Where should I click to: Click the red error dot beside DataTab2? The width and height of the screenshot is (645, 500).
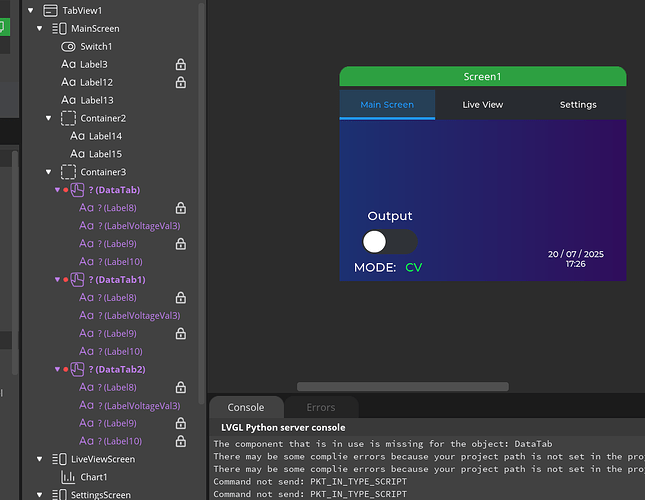tap(66, 369)
